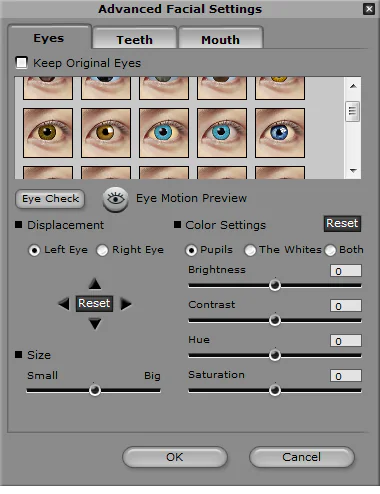The image size is (380, 494).
Task: Click the Saturation slider handle
Action: click(275, 390)
